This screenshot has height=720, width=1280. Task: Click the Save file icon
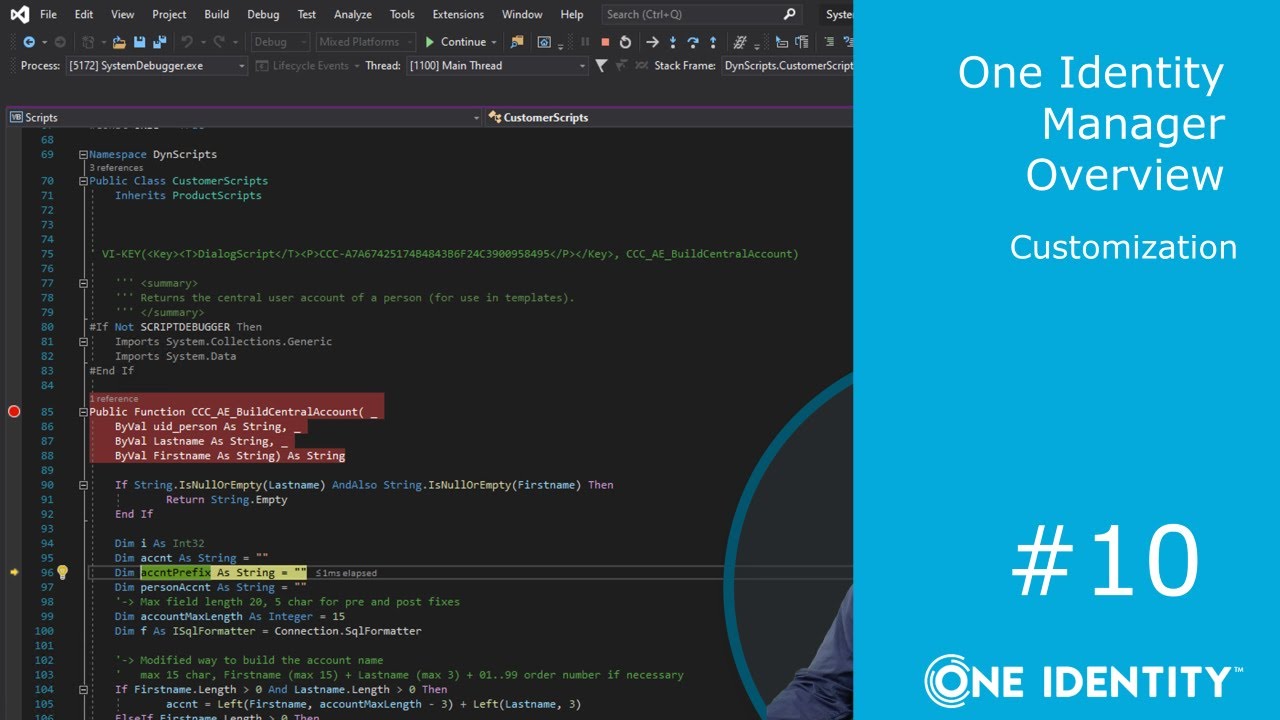tap(139, 42)
